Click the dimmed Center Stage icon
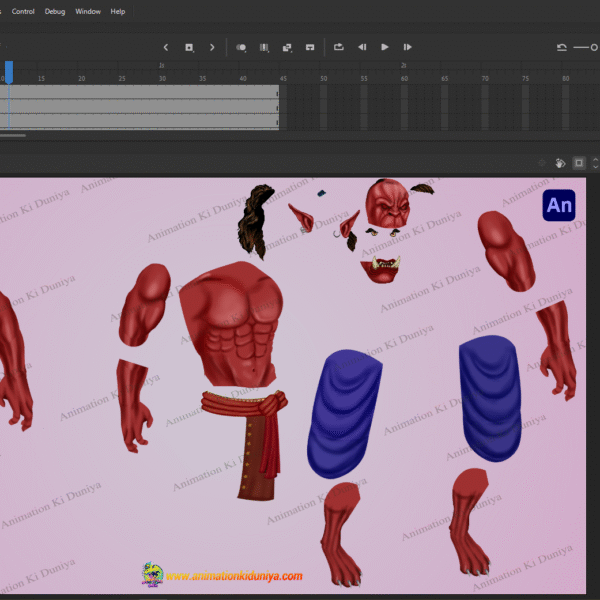 (x=542, y=163)
